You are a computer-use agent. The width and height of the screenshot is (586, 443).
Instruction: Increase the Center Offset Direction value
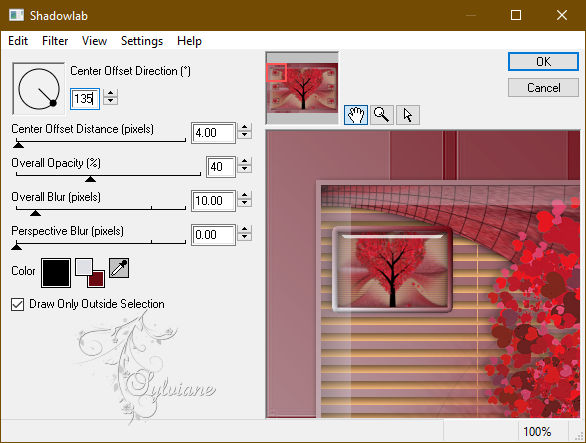coord(111,93)
